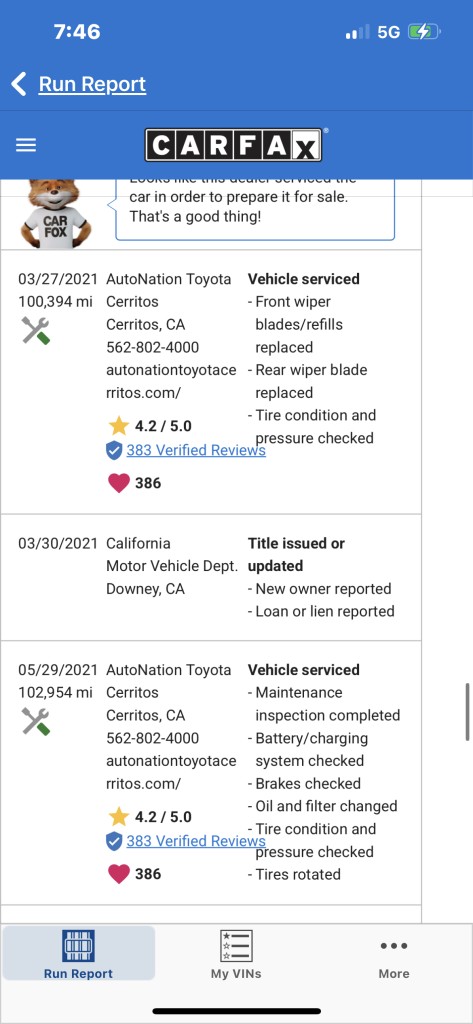Tap the back chevron arrow
Image resolution: width=473 pixels, height=1024 pixels.
(x=19, y=84)
